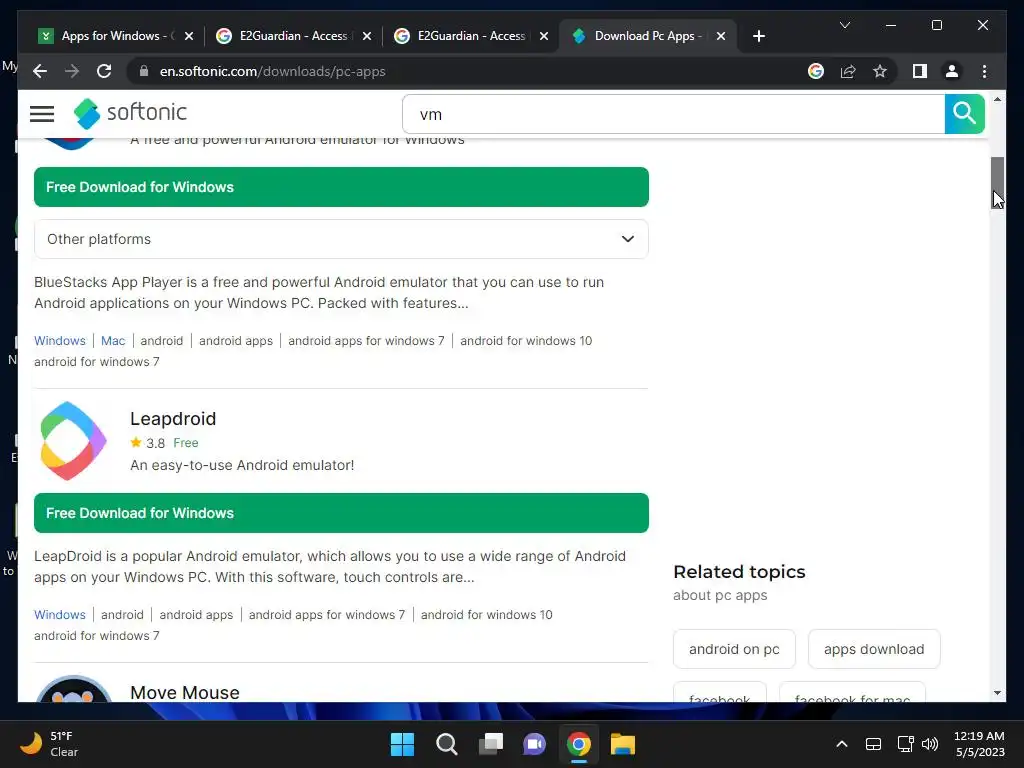Click android for windows 10 tag under BlueStacks

pyautogui.click(x=526, y=341)
